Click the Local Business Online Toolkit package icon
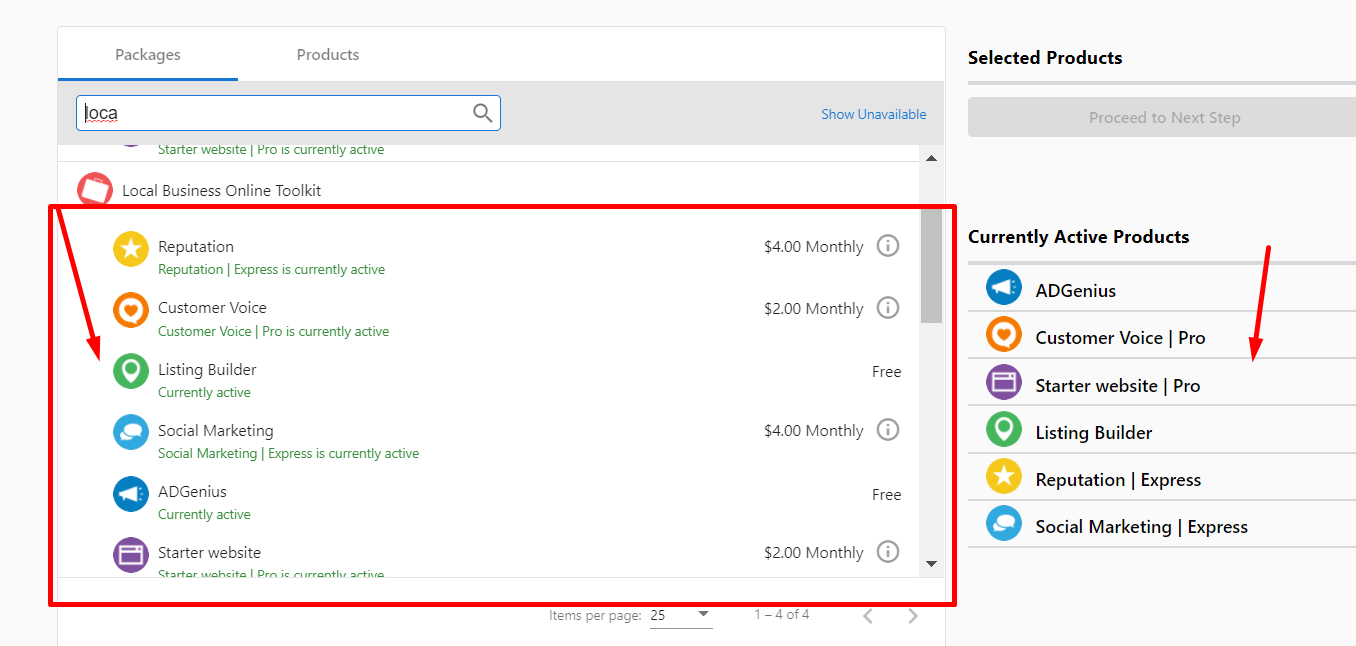This screenshot has width=1356, height=646. (x=95, y=189)
